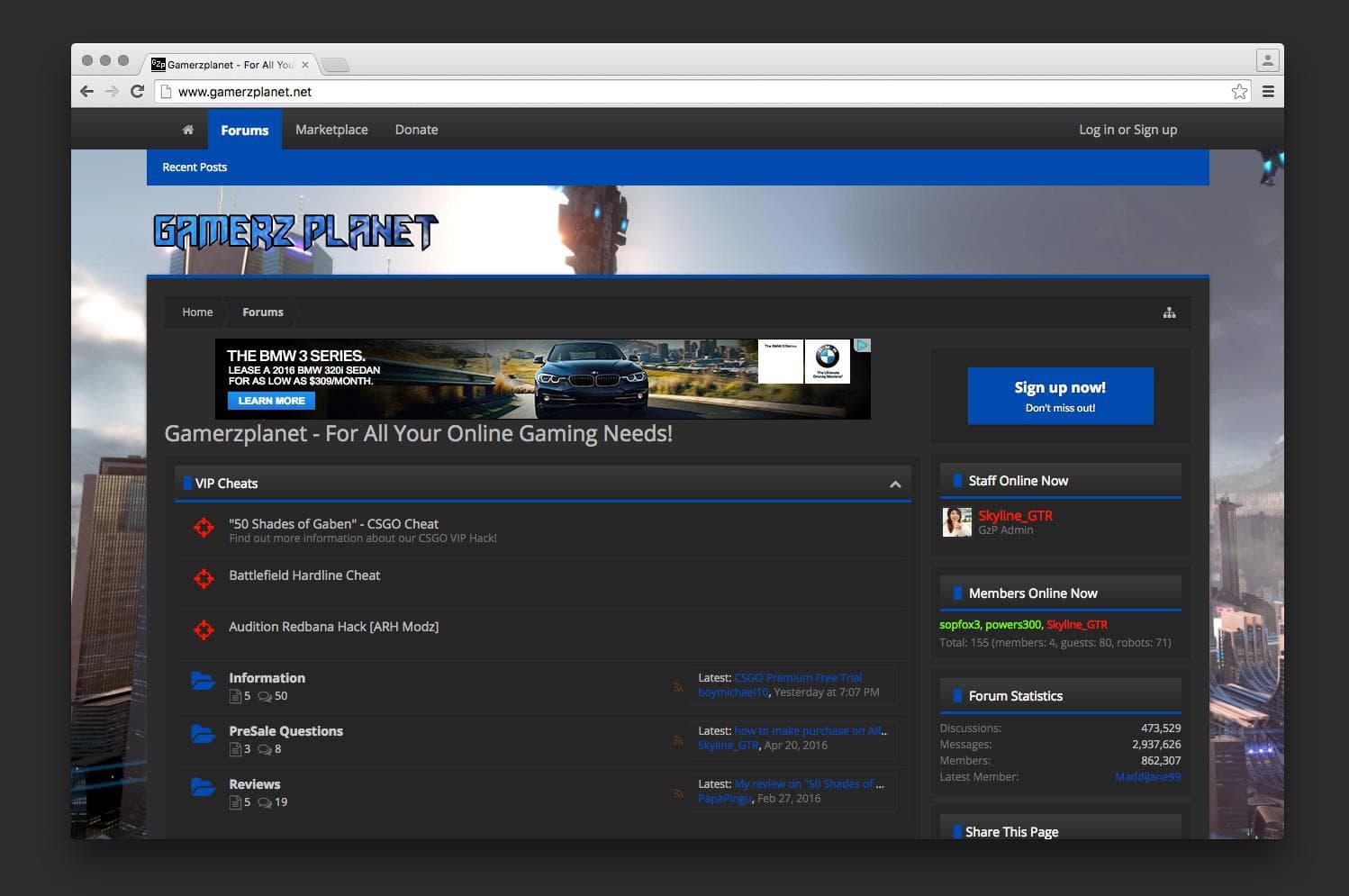Open the Chrome hamburger menu

coord(1268,91)
